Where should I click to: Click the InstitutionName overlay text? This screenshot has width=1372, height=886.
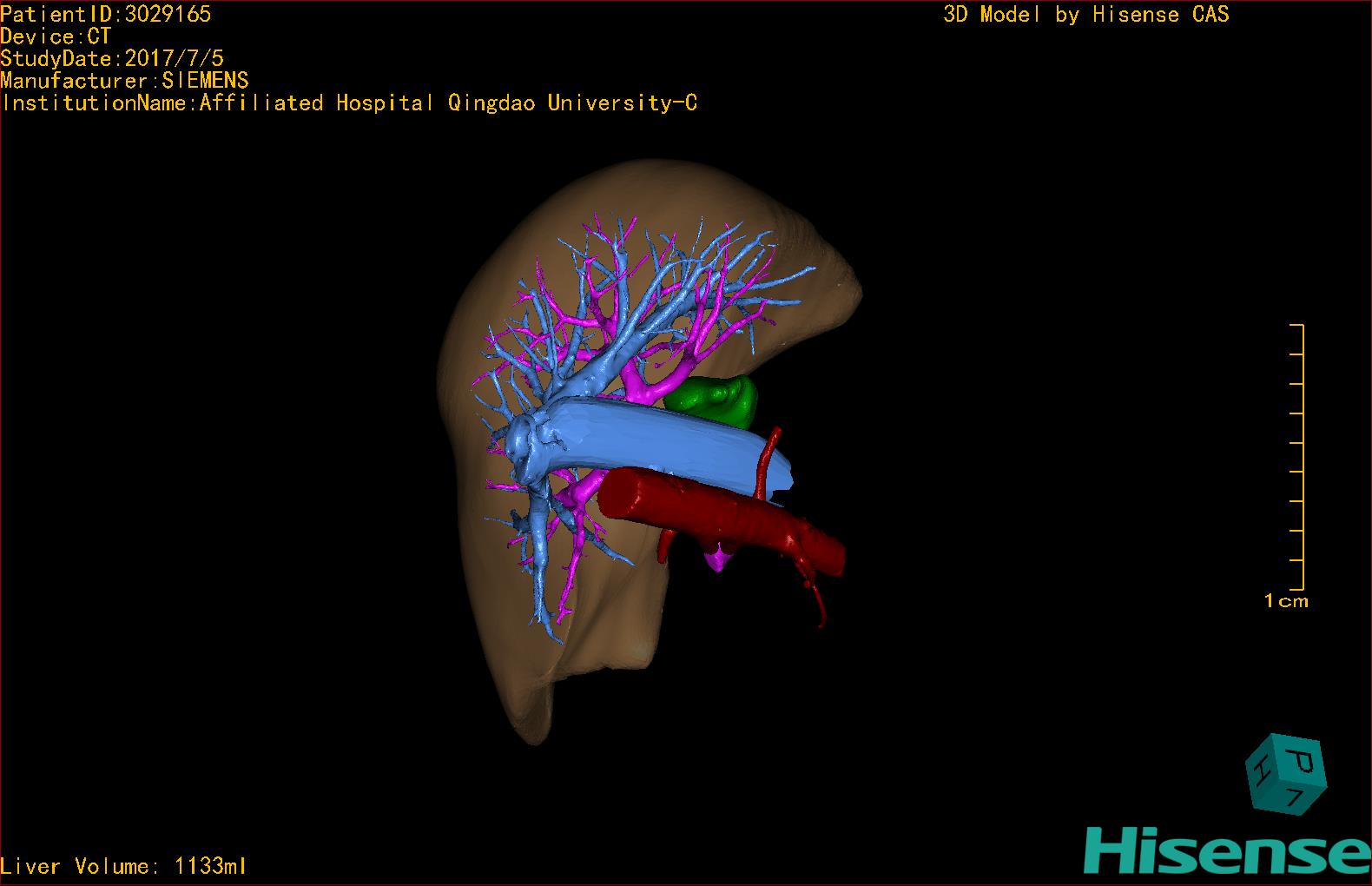(349, 103)
